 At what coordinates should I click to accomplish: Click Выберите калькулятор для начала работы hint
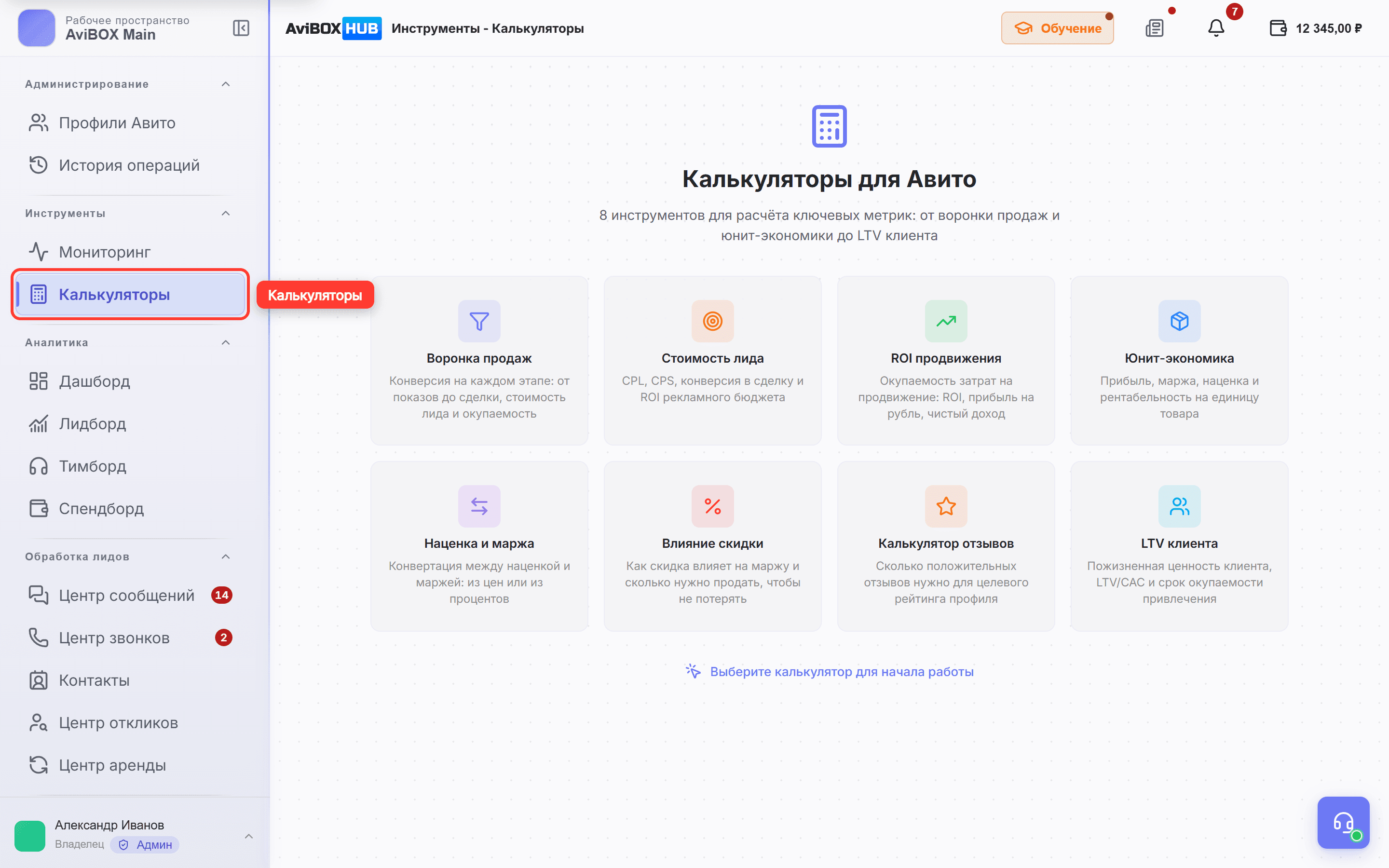[830, 672]
